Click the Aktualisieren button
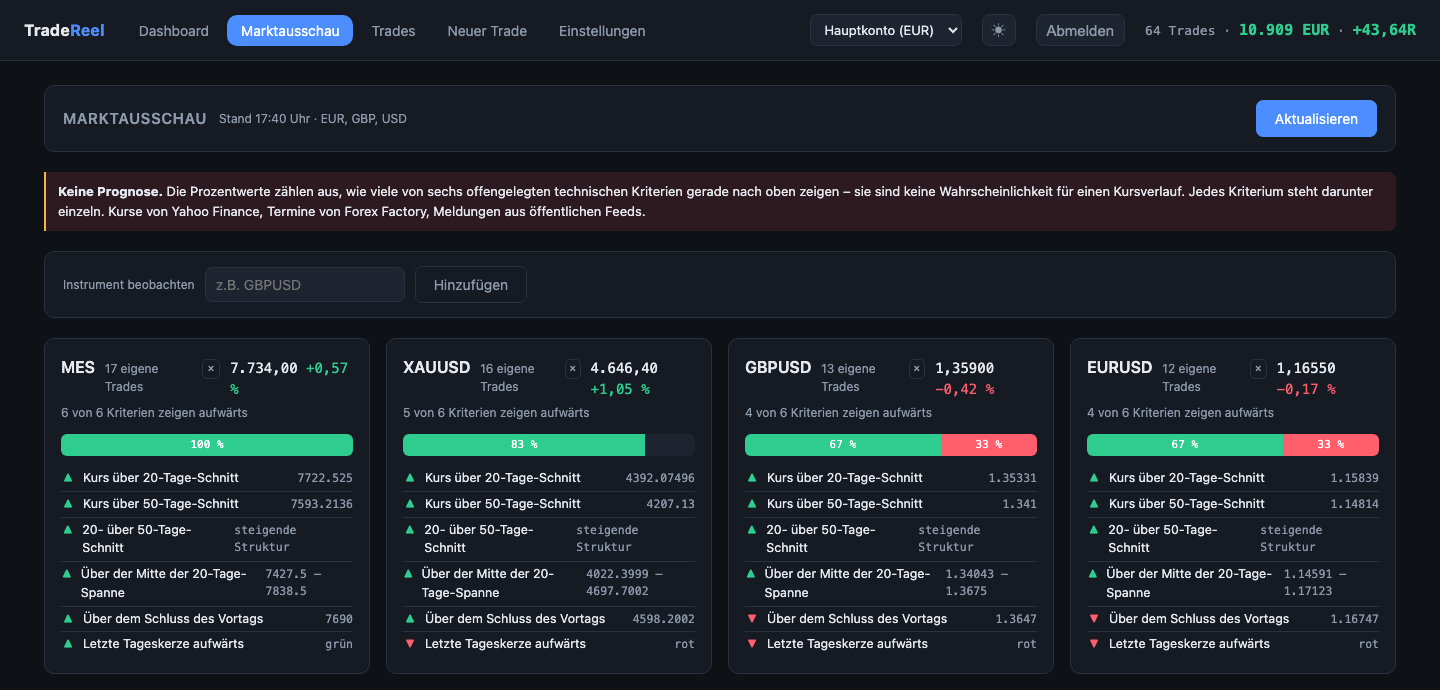Viewport: 1440px width, 690px height. coord(1316,118)
